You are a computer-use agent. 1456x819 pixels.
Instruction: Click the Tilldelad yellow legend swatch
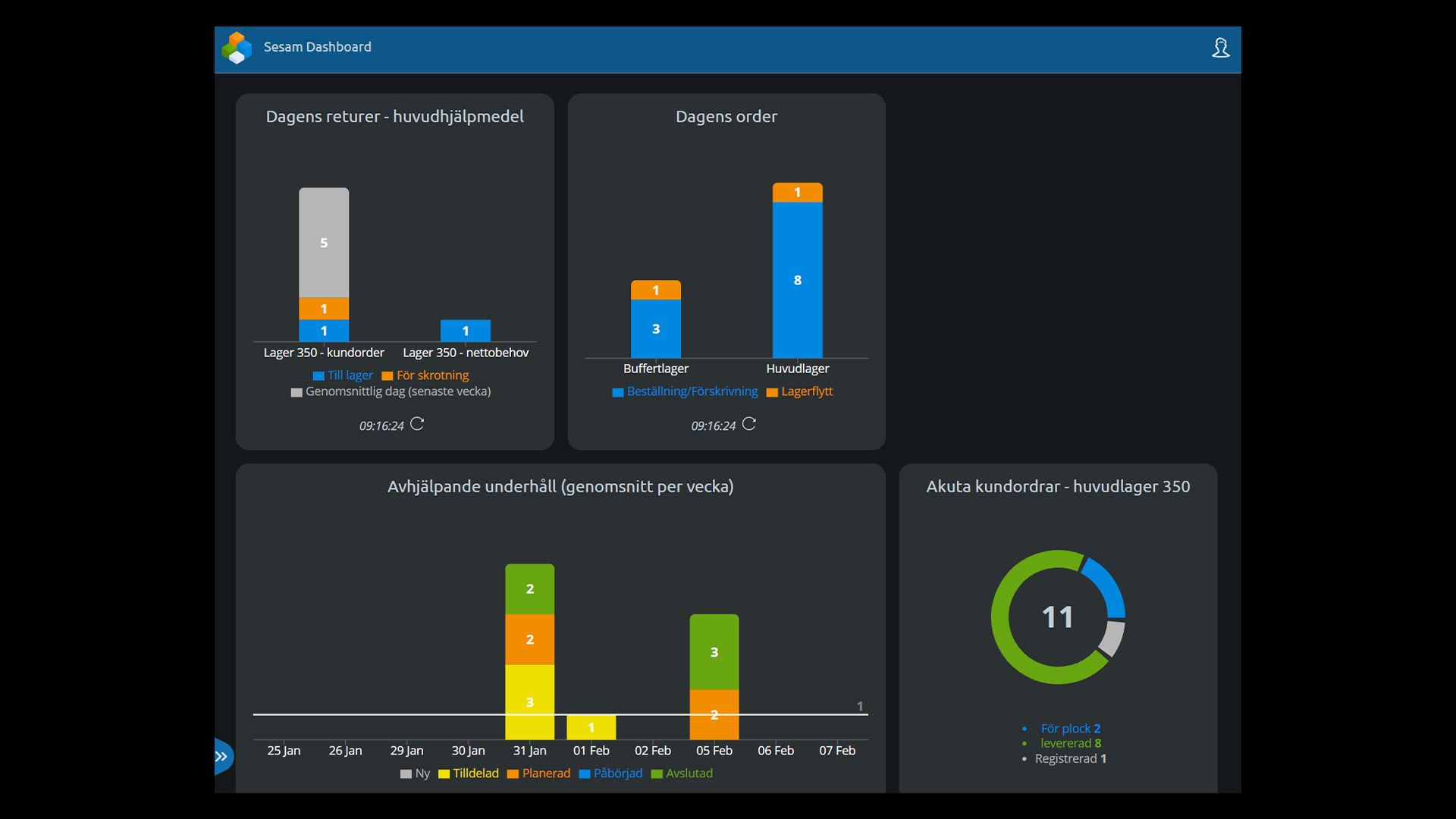[444, 773]
